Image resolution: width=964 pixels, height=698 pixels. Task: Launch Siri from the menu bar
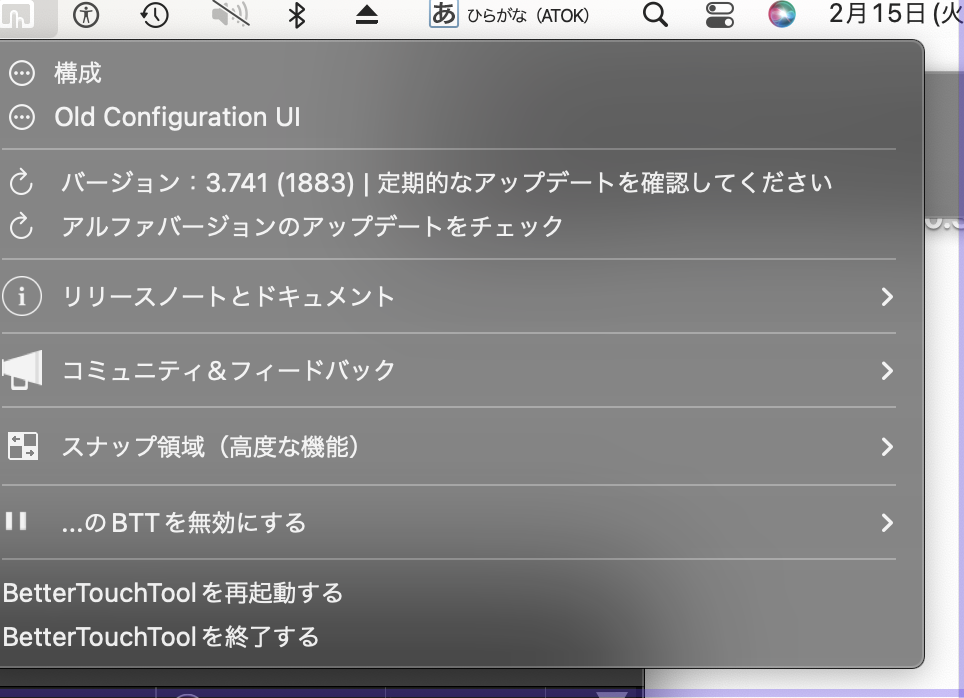point(782,14)
